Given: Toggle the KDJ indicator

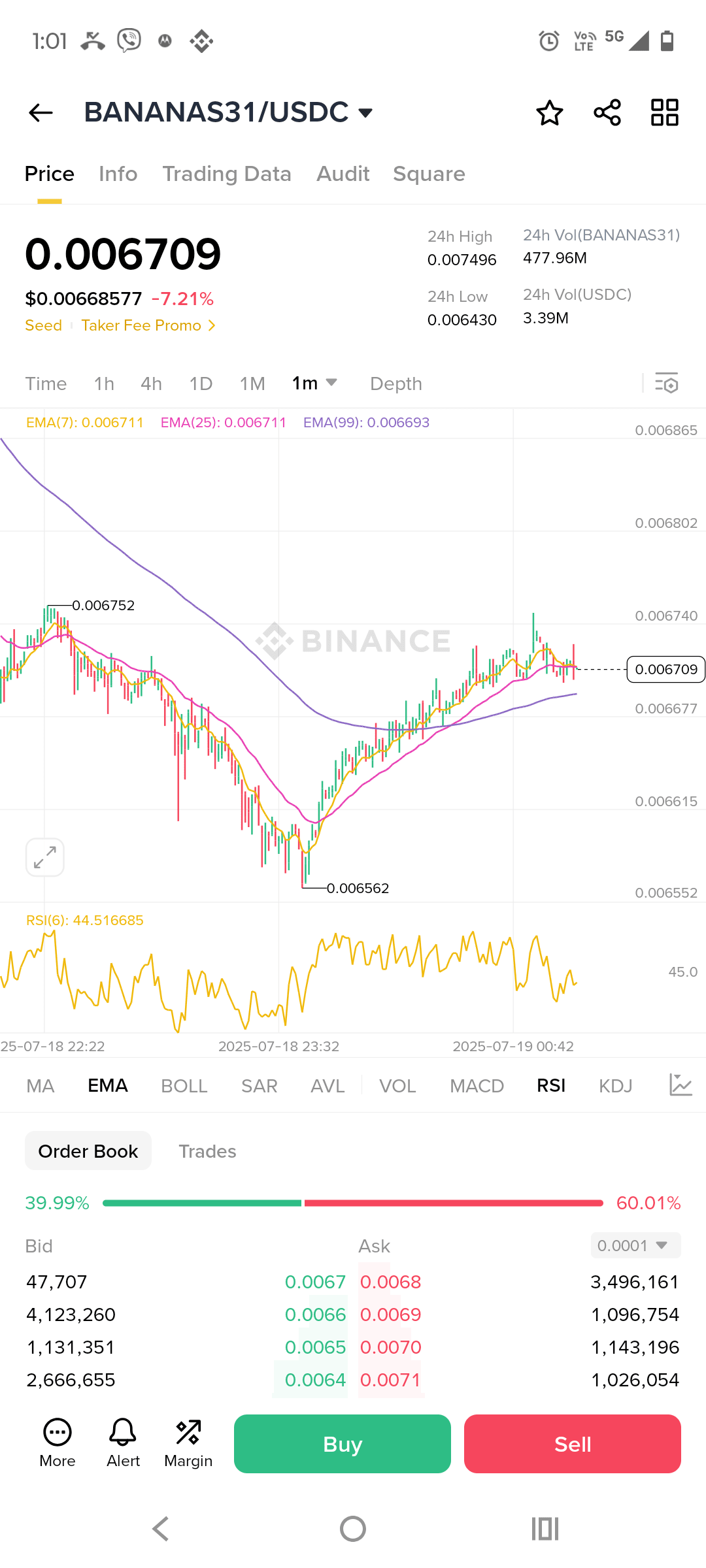Looking at the screenshot, I should tap(616, 1086).
